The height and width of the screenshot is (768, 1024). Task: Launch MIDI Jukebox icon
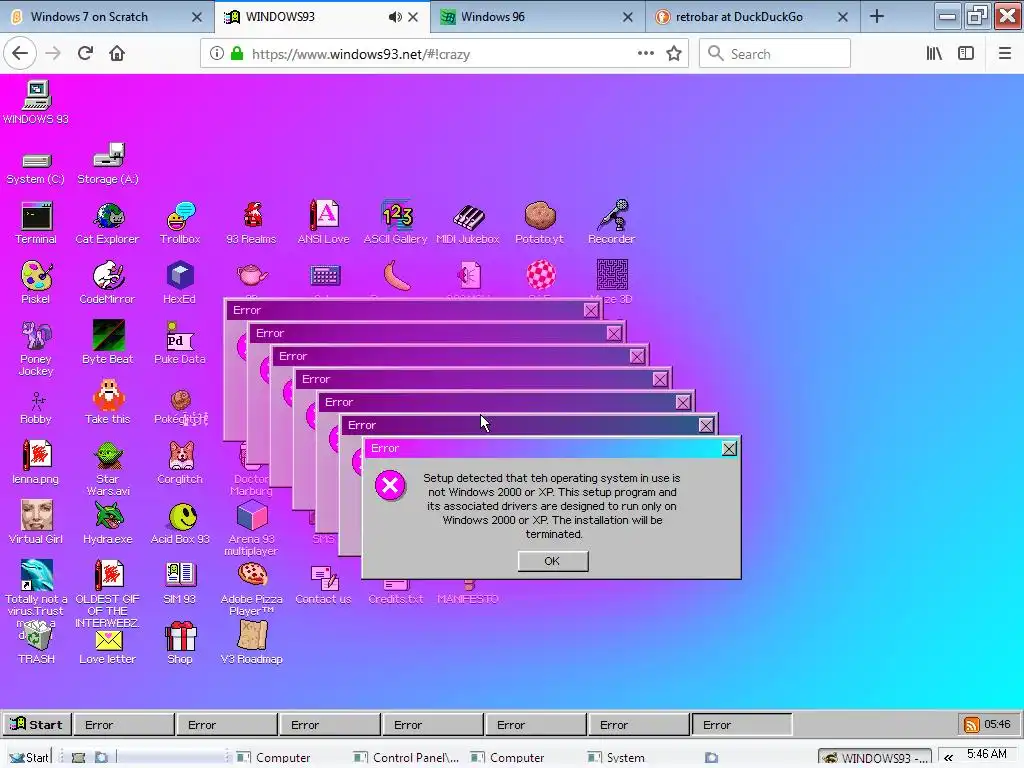(x=468, y=223)
